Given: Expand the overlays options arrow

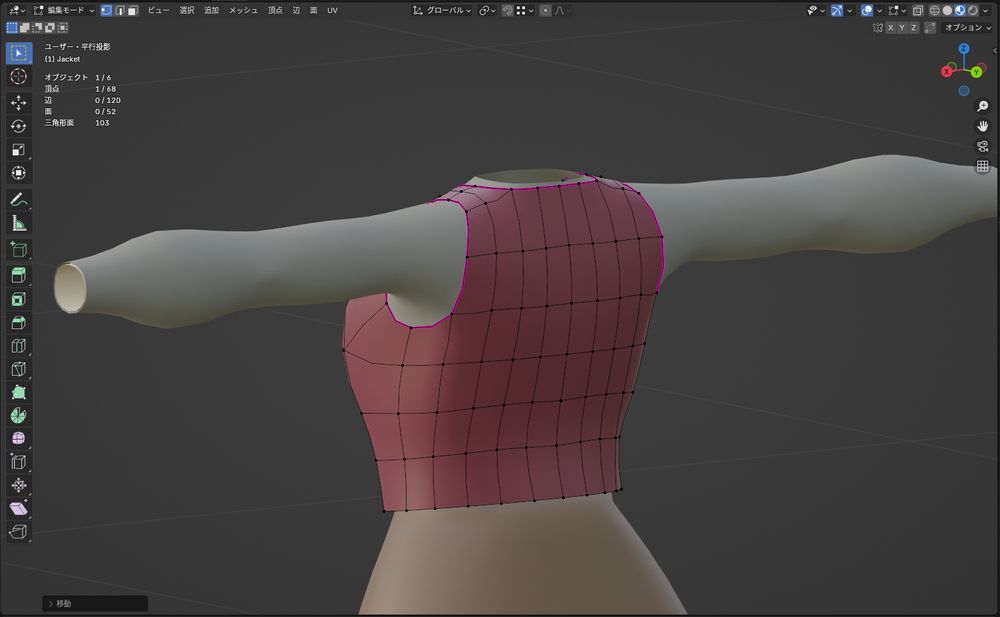Looking at the screenshot, I should [x=879, y=10].
